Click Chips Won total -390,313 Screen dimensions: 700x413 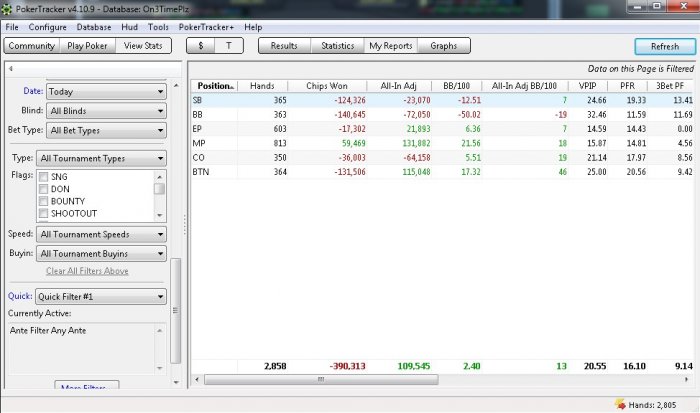(x=347, y=366)
